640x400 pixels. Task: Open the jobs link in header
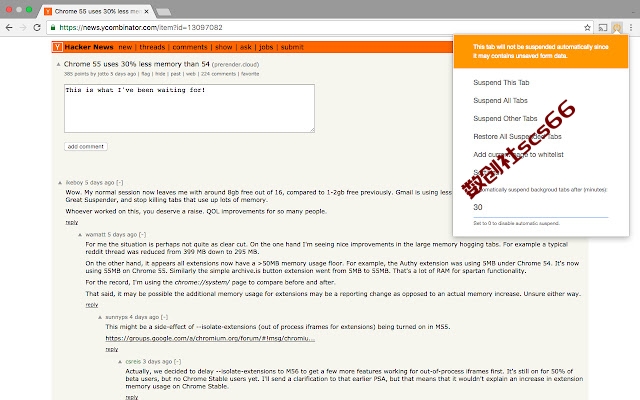[266, 47]
